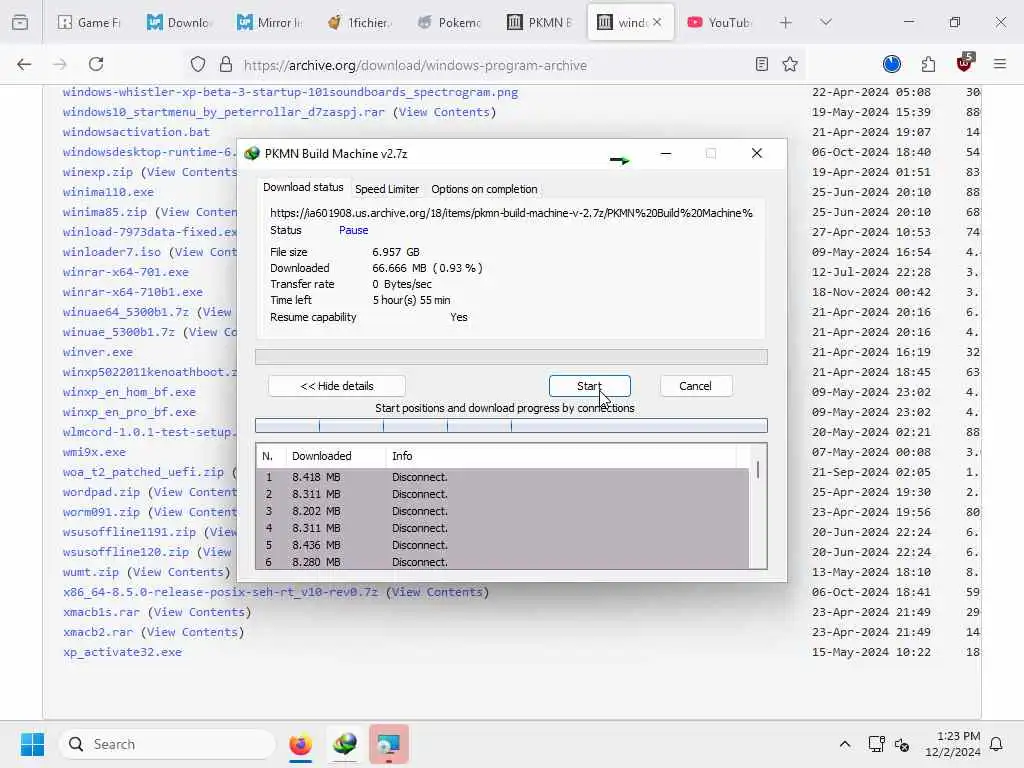The image size is (1024, 768).
Task: Open the muted volume tray icon
Action: (902, 744)
